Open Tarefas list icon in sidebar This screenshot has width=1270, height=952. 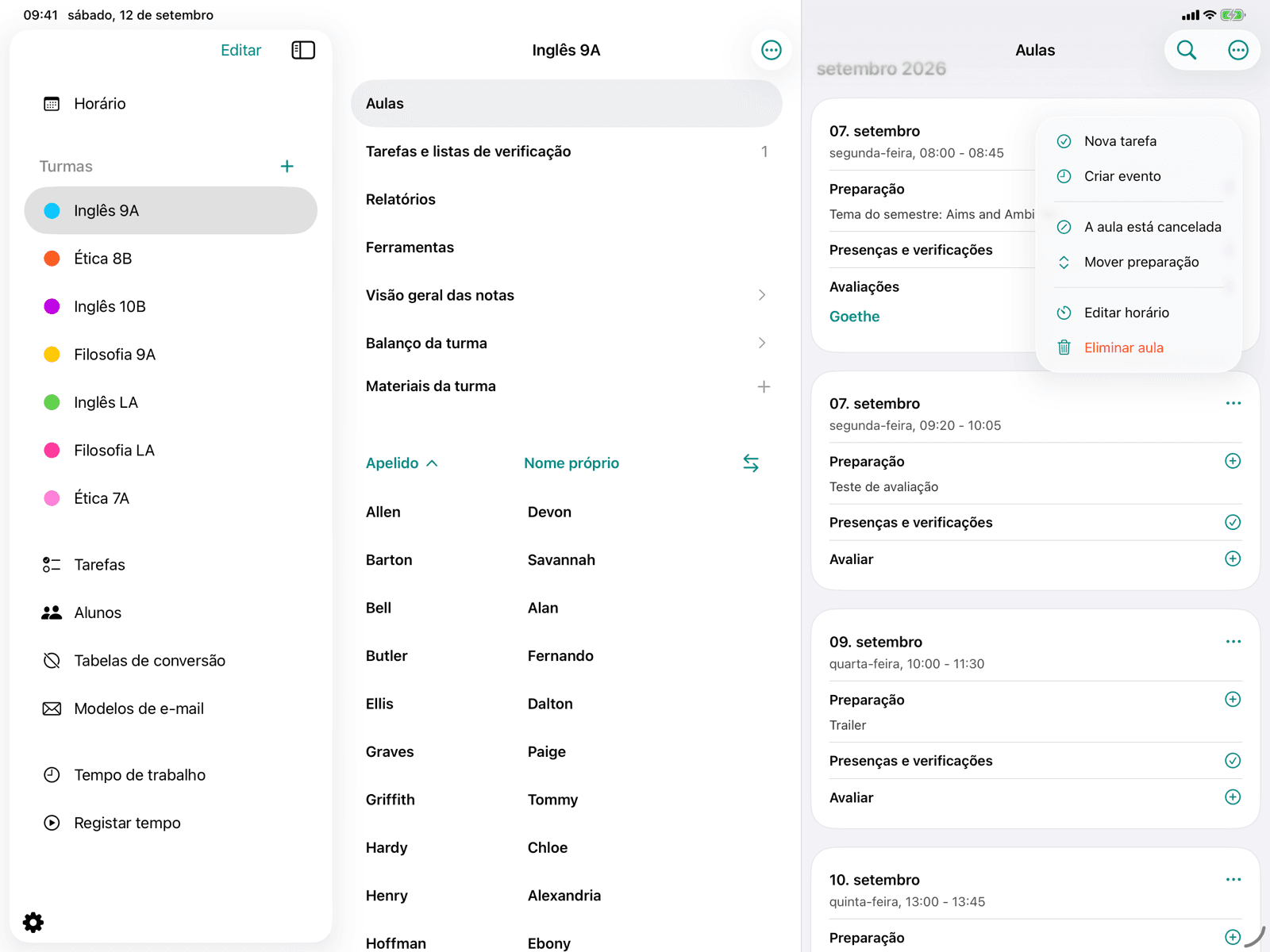tap(52, 565)
